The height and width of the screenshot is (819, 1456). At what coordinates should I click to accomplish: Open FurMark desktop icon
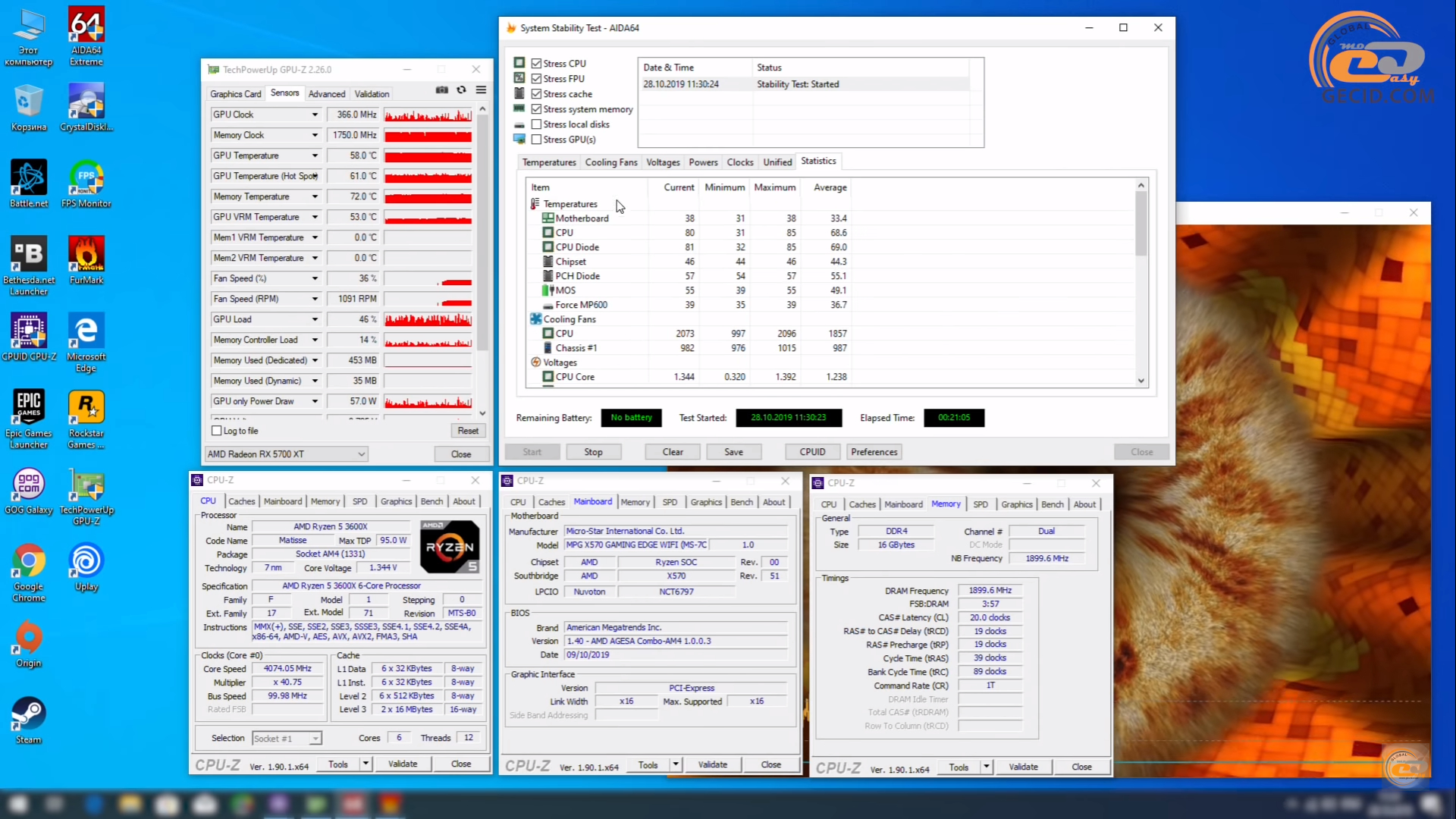(86, 260)
